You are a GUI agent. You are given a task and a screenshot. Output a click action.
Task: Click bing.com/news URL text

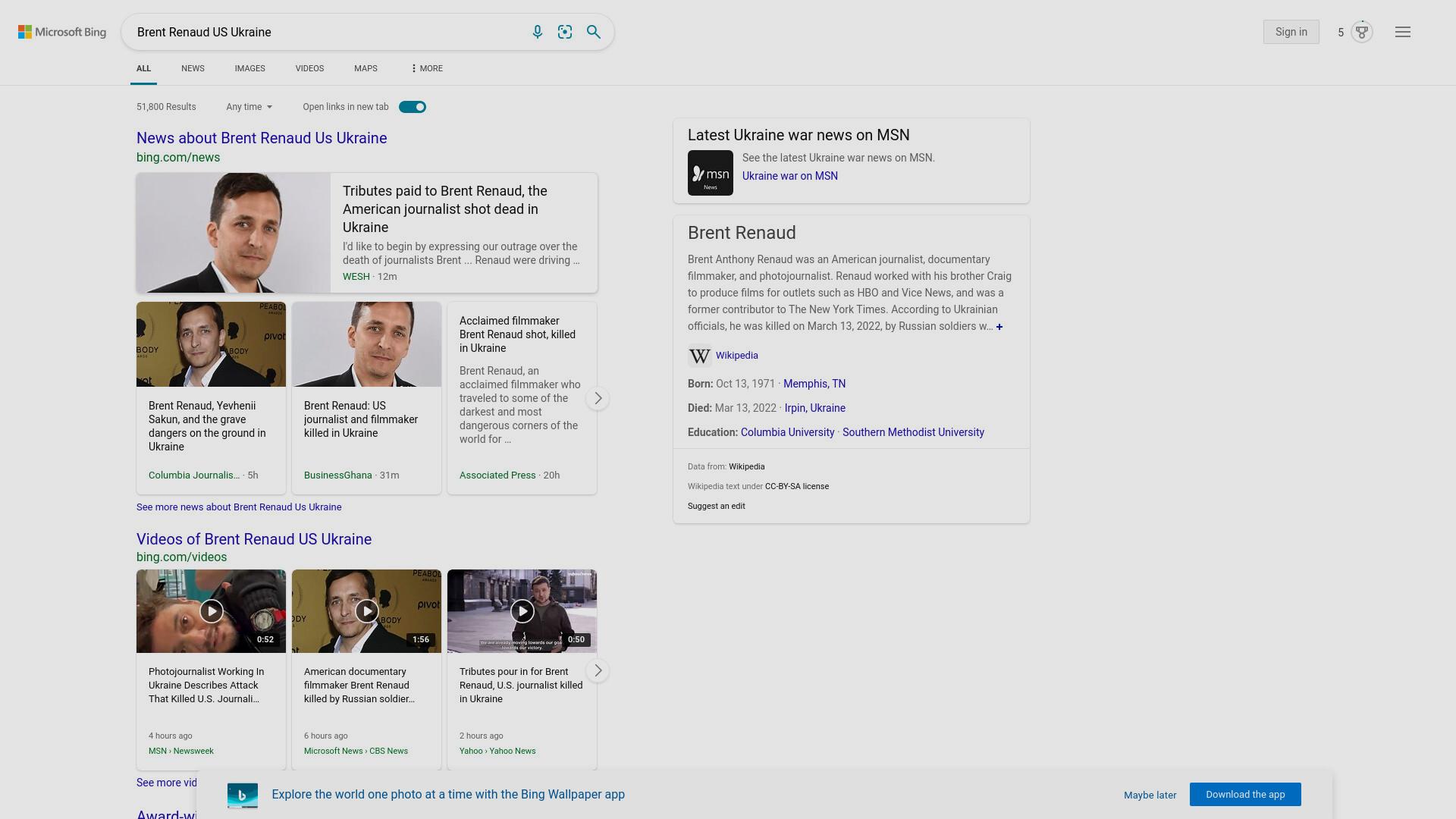(178, 158)
